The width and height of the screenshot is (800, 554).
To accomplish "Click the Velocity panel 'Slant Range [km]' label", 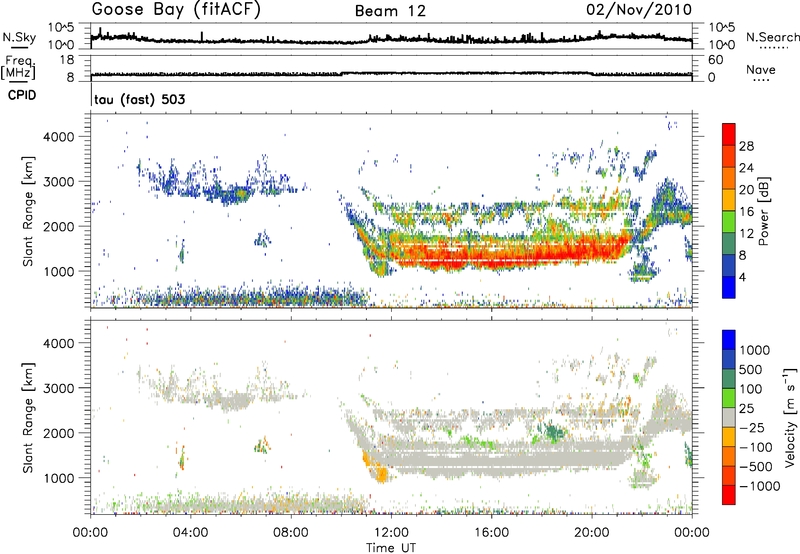I will (x=28, y=417).
